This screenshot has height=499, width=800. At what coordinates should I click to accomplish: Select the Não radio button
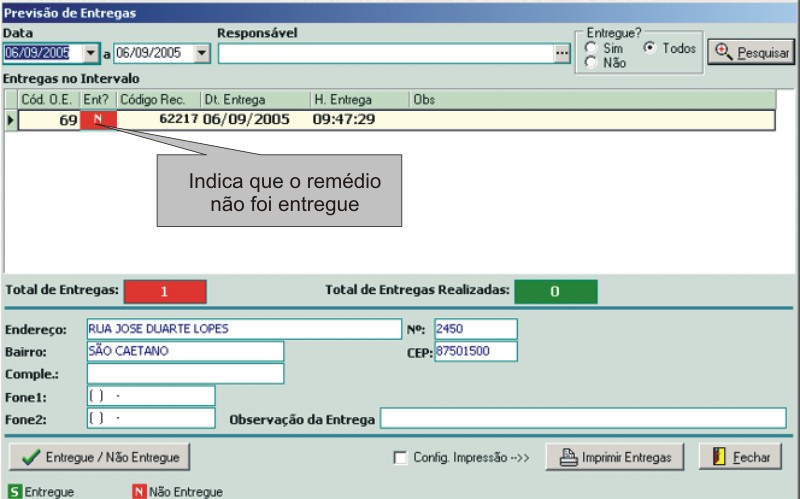point(591,62)
